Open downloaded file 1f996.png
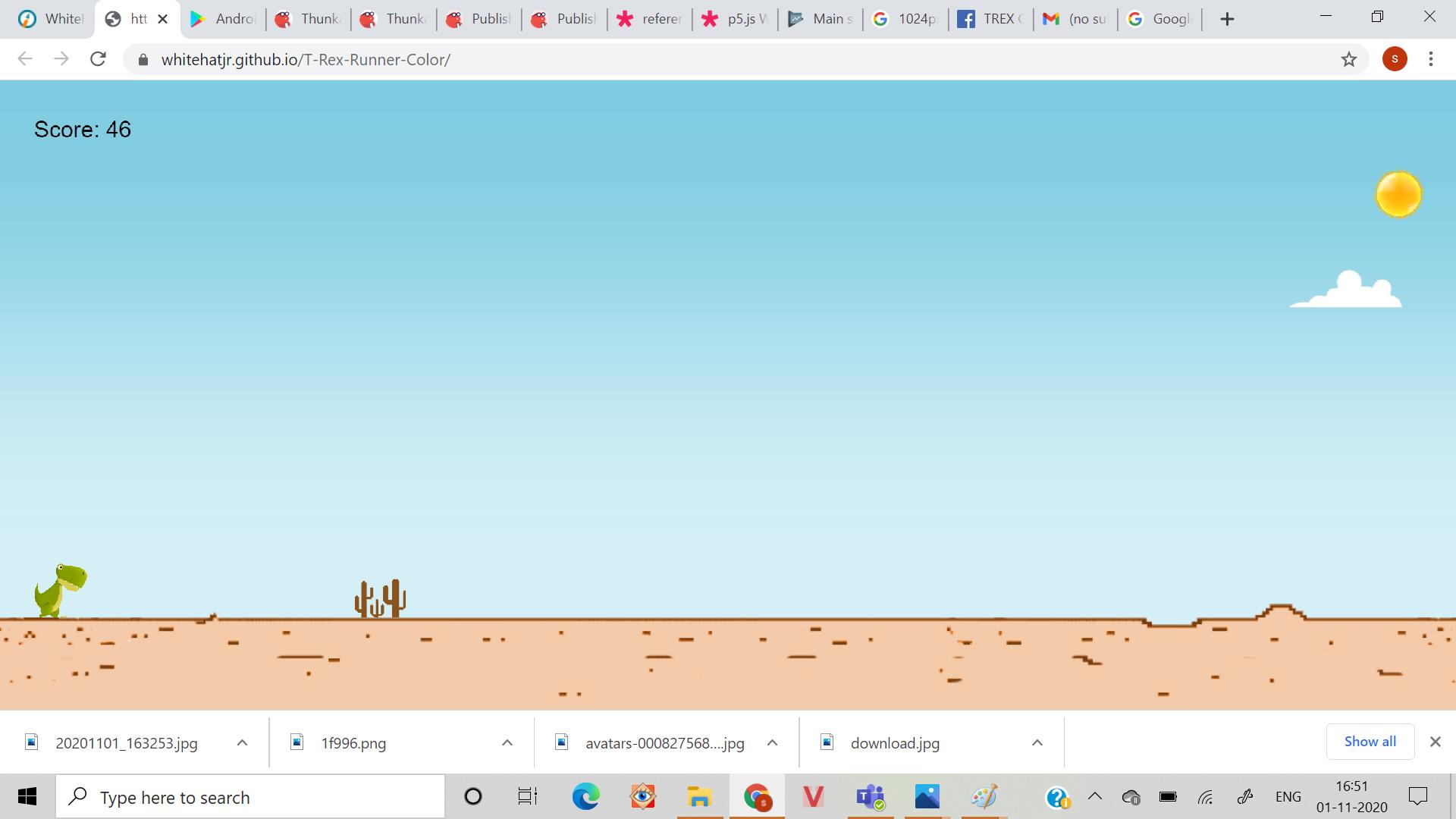The height and width of the screenshot is (819, 1456). [353, 743]
